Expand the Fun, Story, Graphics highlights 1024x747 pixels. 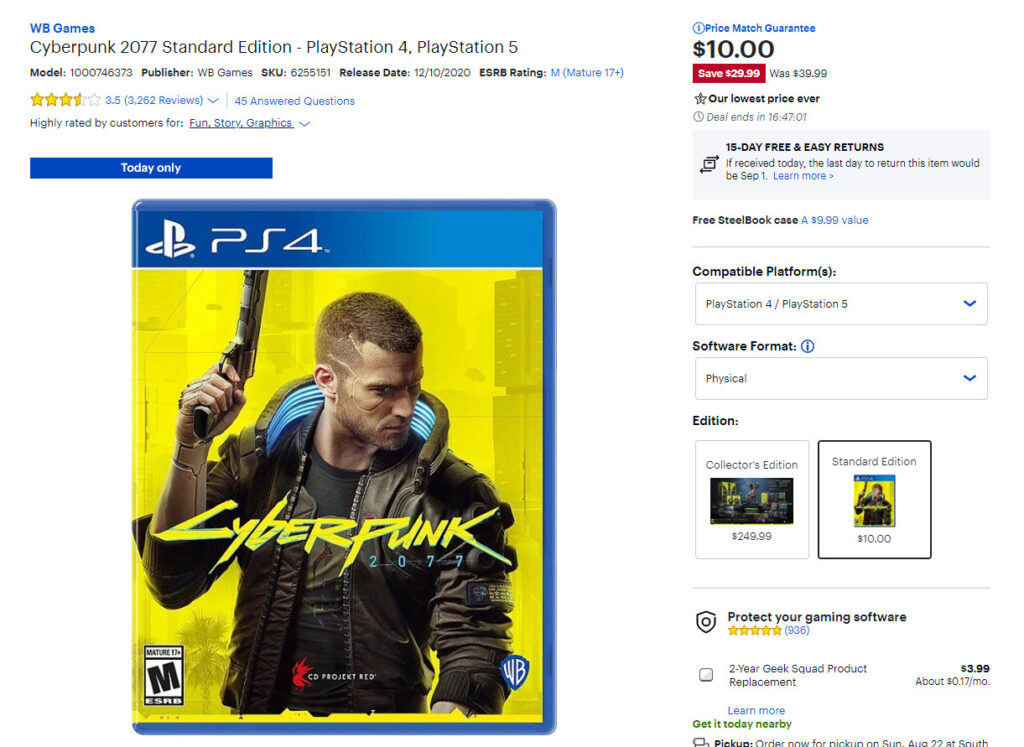(x=304, y=123)
